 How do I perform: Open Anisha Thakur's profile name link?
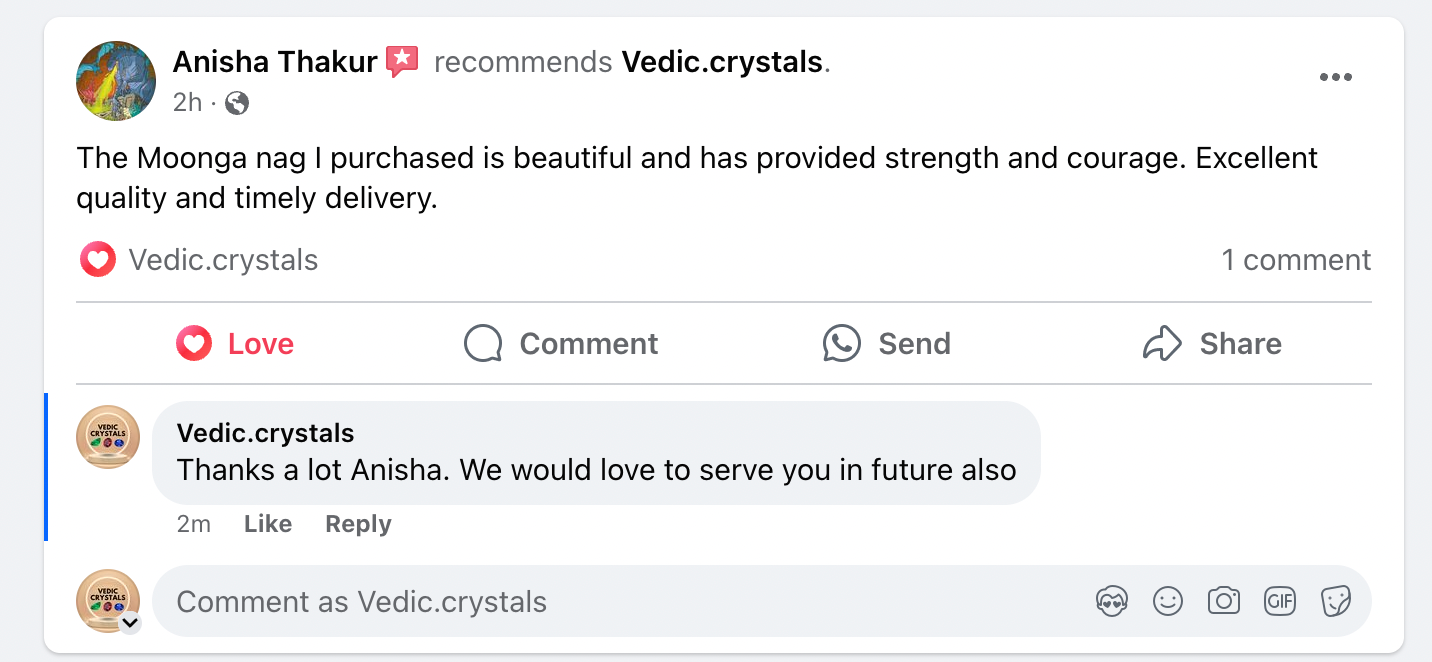coord(275,62)
